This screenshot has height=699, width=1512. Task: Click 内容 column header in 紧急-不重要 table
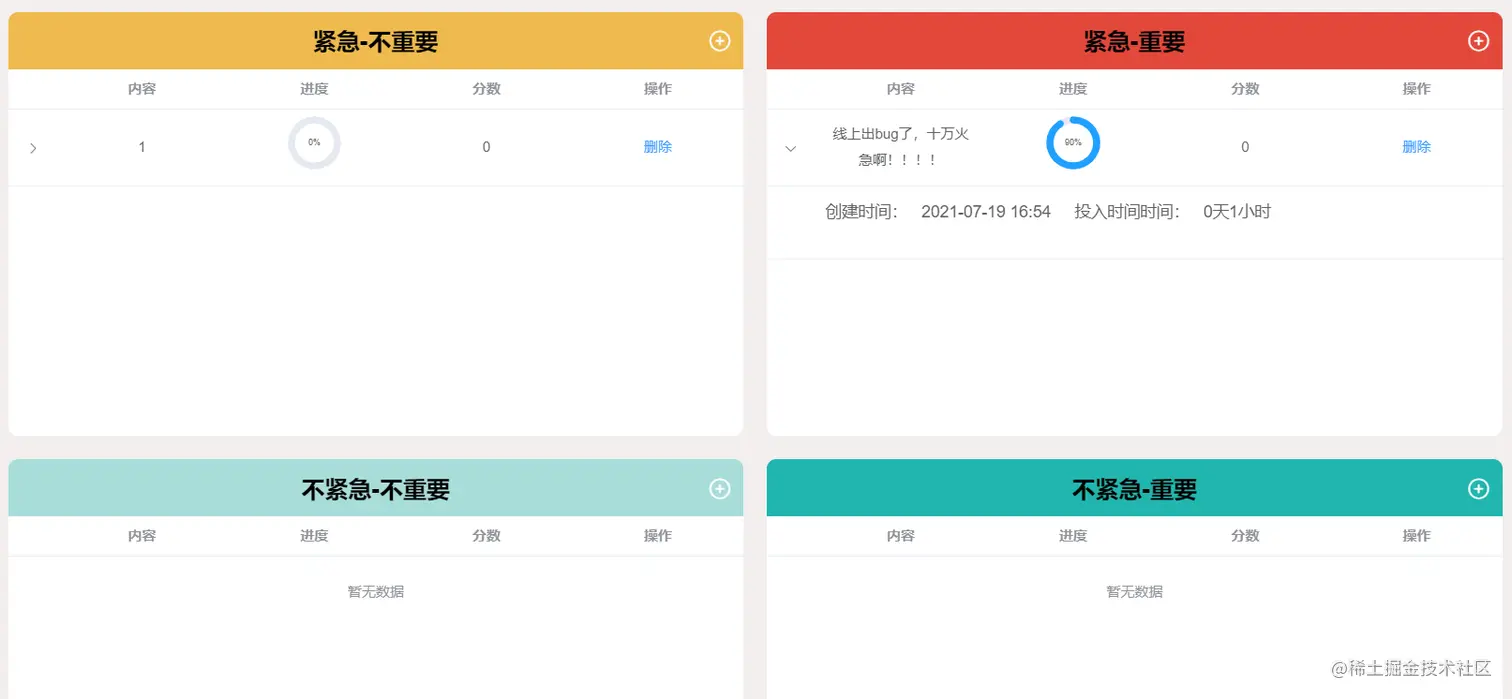pyautogui.click(x=142, y=89)
